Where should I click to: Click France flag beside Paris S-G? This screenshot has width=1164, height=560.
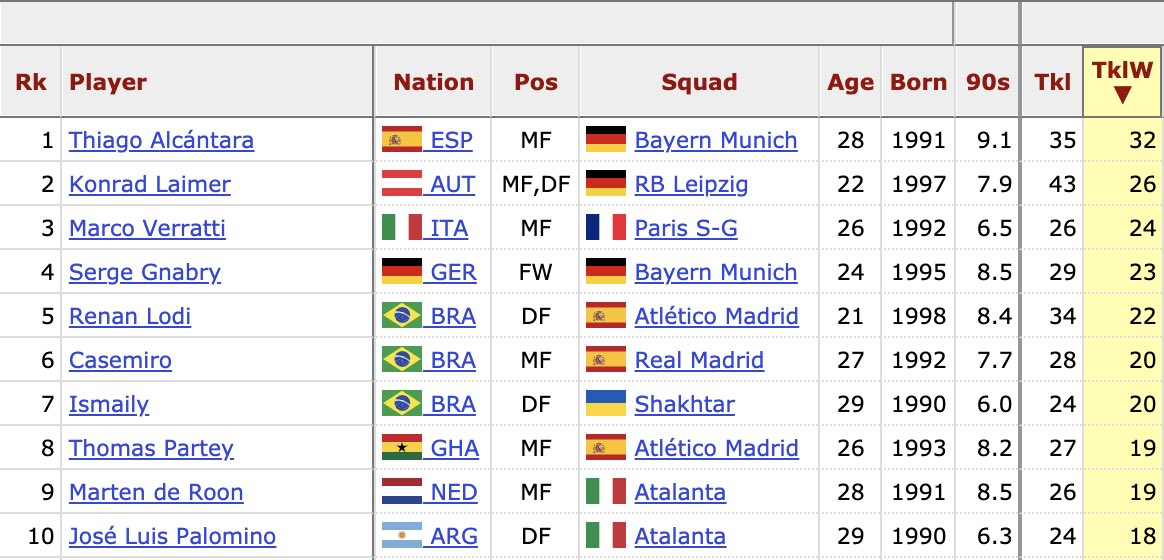(605, 228)
